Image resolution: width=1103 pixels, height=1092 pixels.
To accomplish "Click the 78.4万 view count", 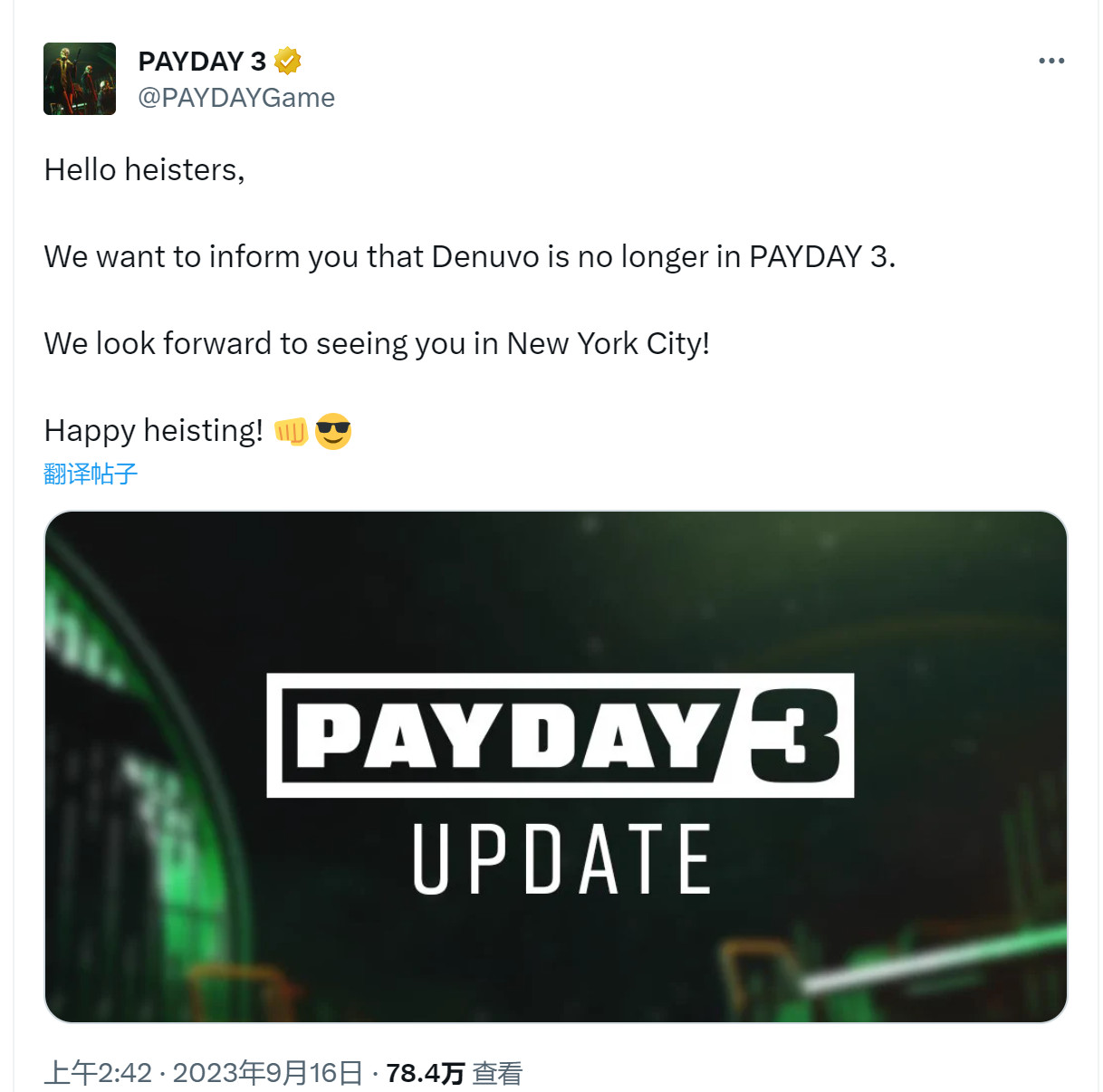I will [x=426, y=1073].
